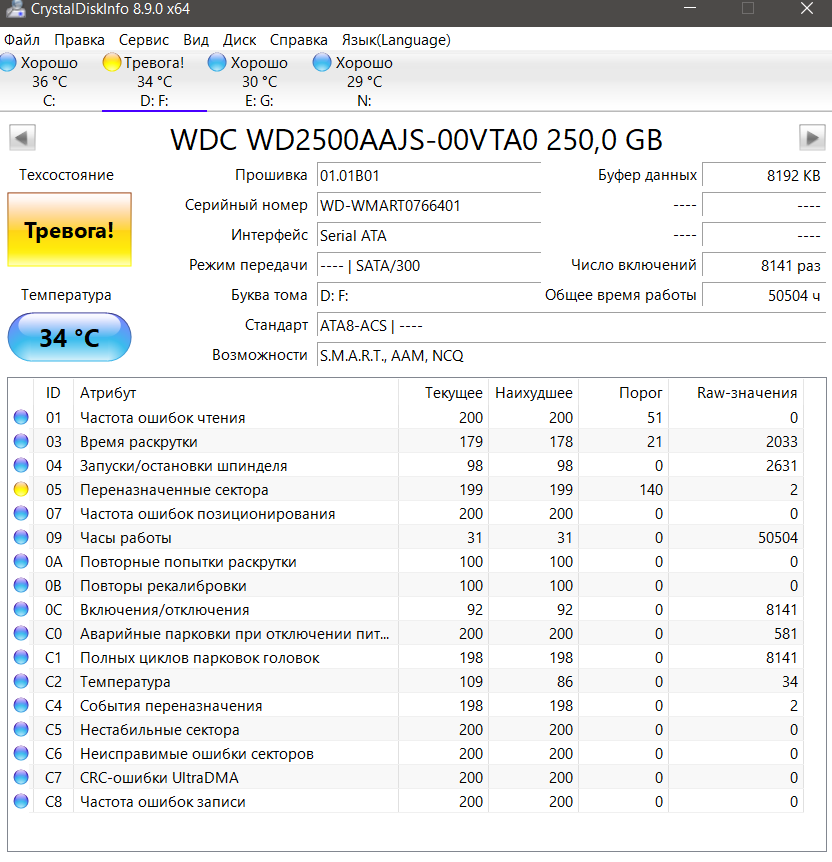Click the Наихудшее column header
Image resolution: width=832 pixels, height=862 pixels.
click(534, 393)
